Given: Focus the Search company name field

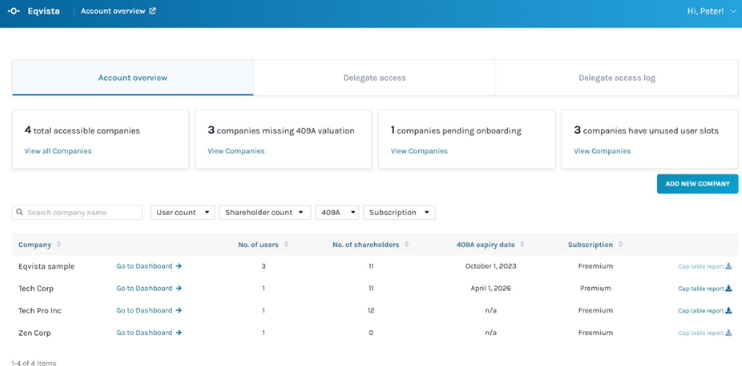Looking at the screenshot, I should click(x=77, y=213).
